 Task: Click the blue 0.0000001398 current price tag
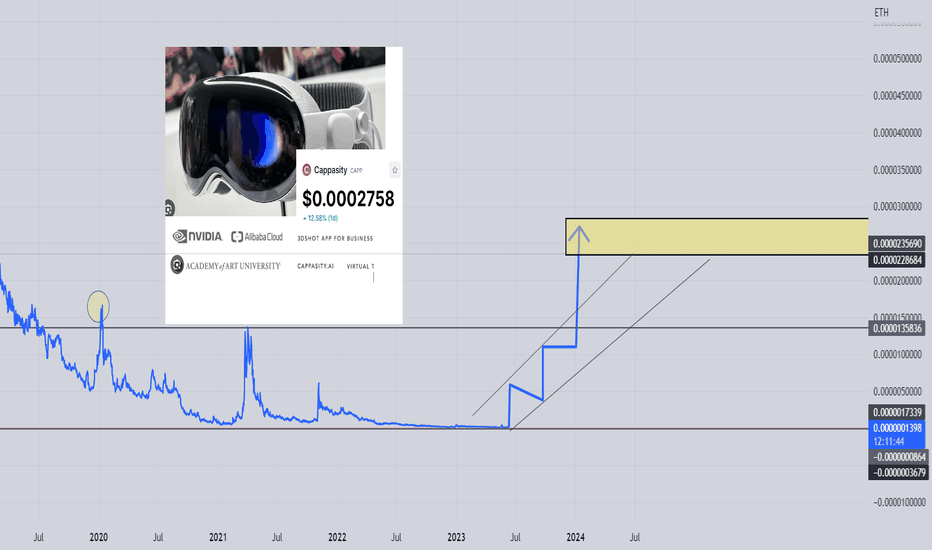(898, 428)
